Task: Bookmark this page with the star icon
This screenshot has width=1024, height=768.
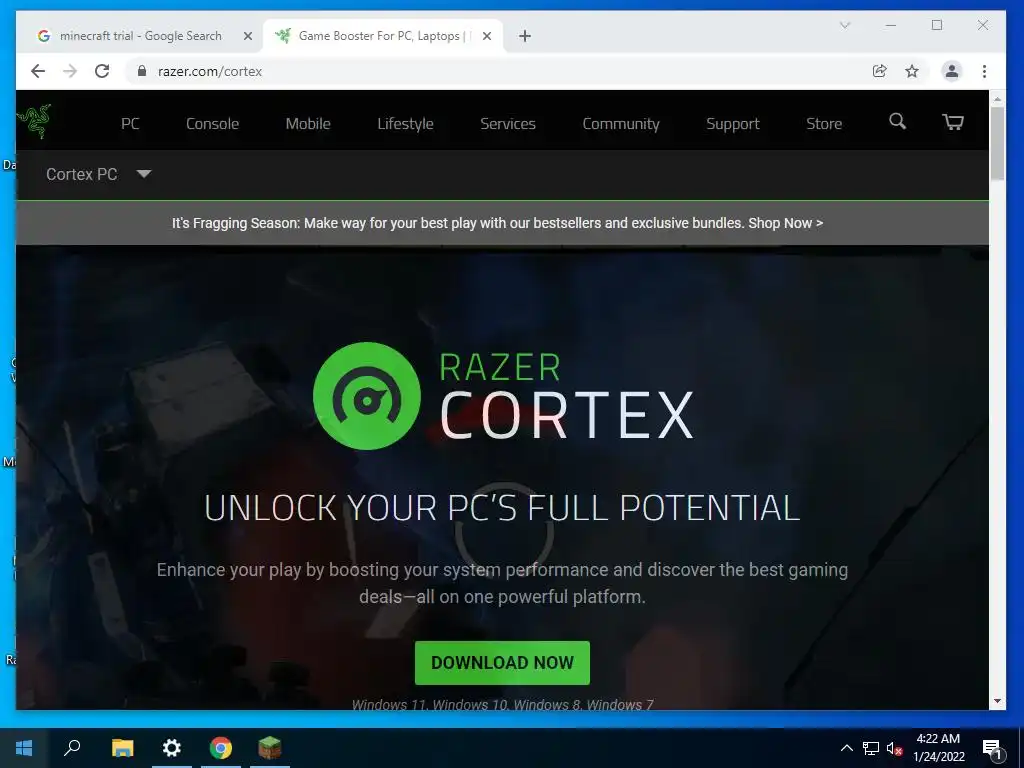Action: coord(912,71)
